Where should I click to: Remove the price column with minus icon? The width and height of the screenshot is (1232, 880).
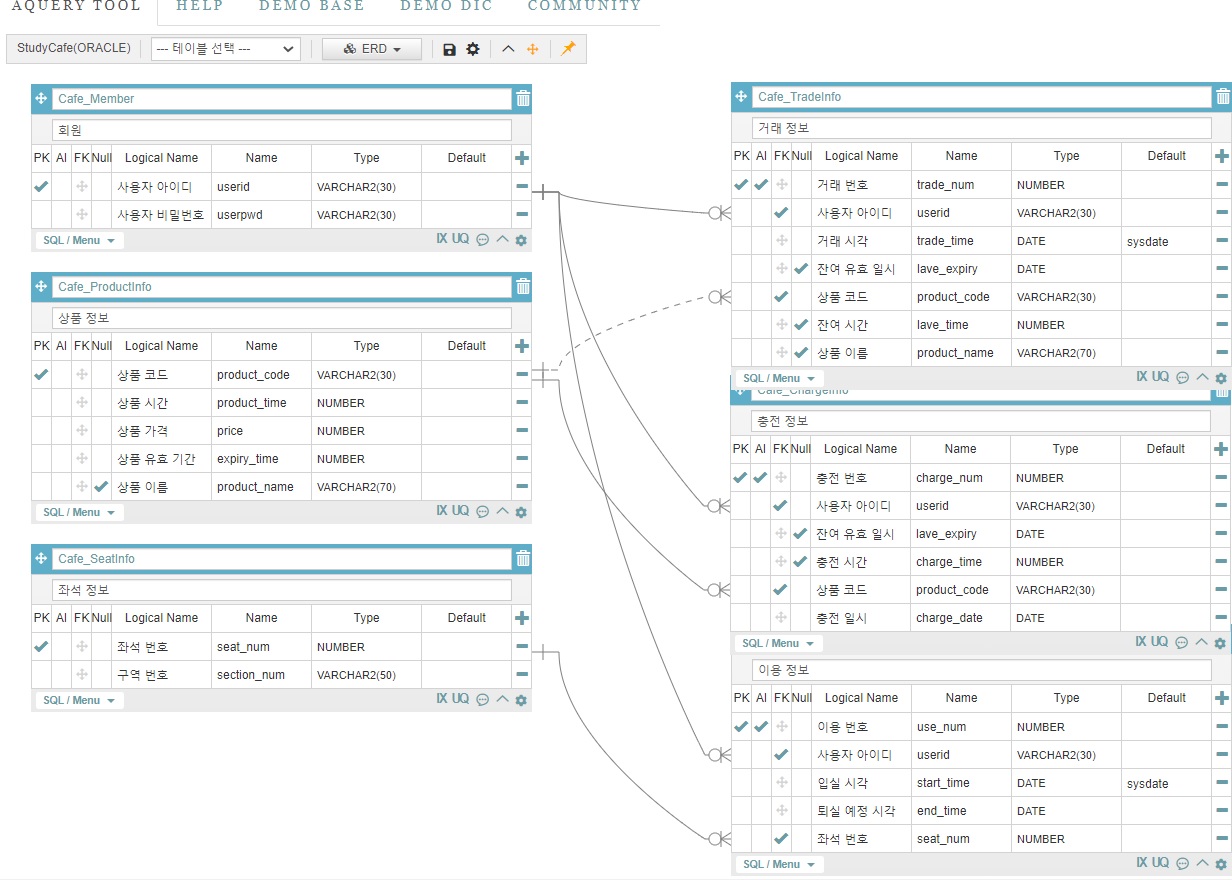[522, 431]
